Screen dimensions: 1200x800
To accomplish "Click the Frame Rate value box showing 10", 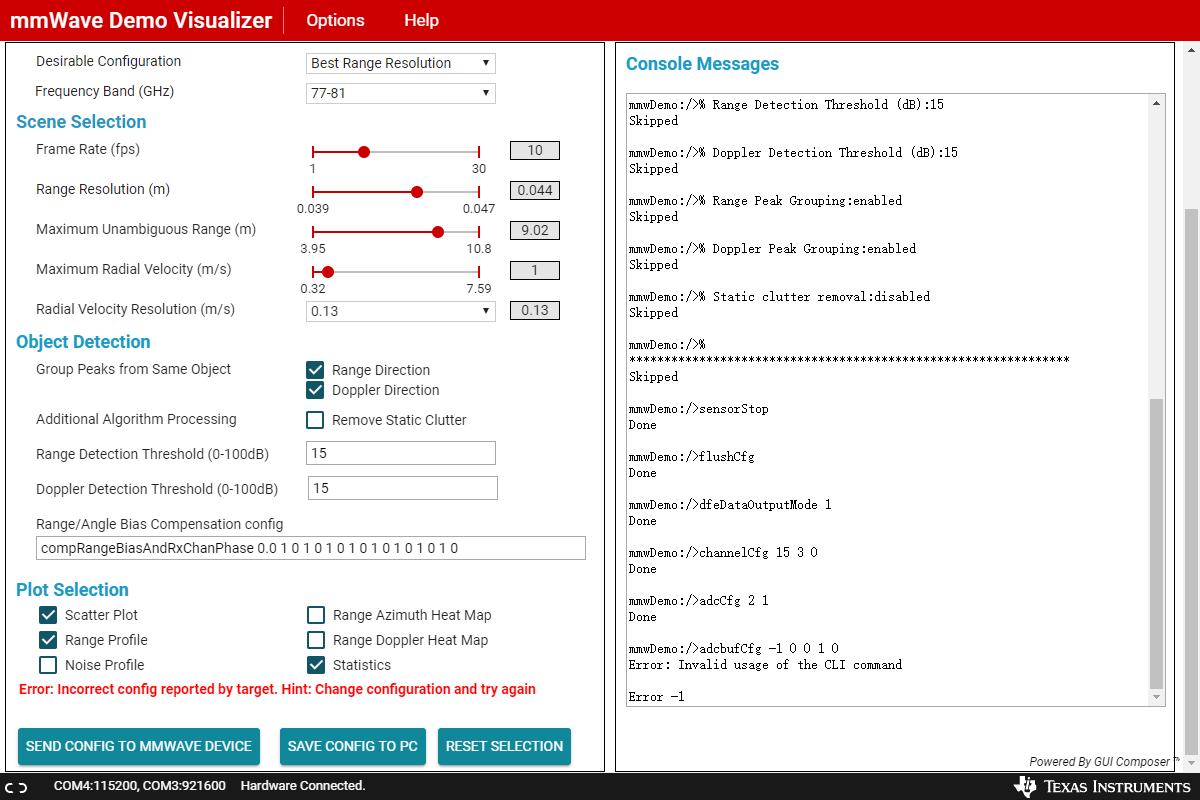I will coord(535,151).
